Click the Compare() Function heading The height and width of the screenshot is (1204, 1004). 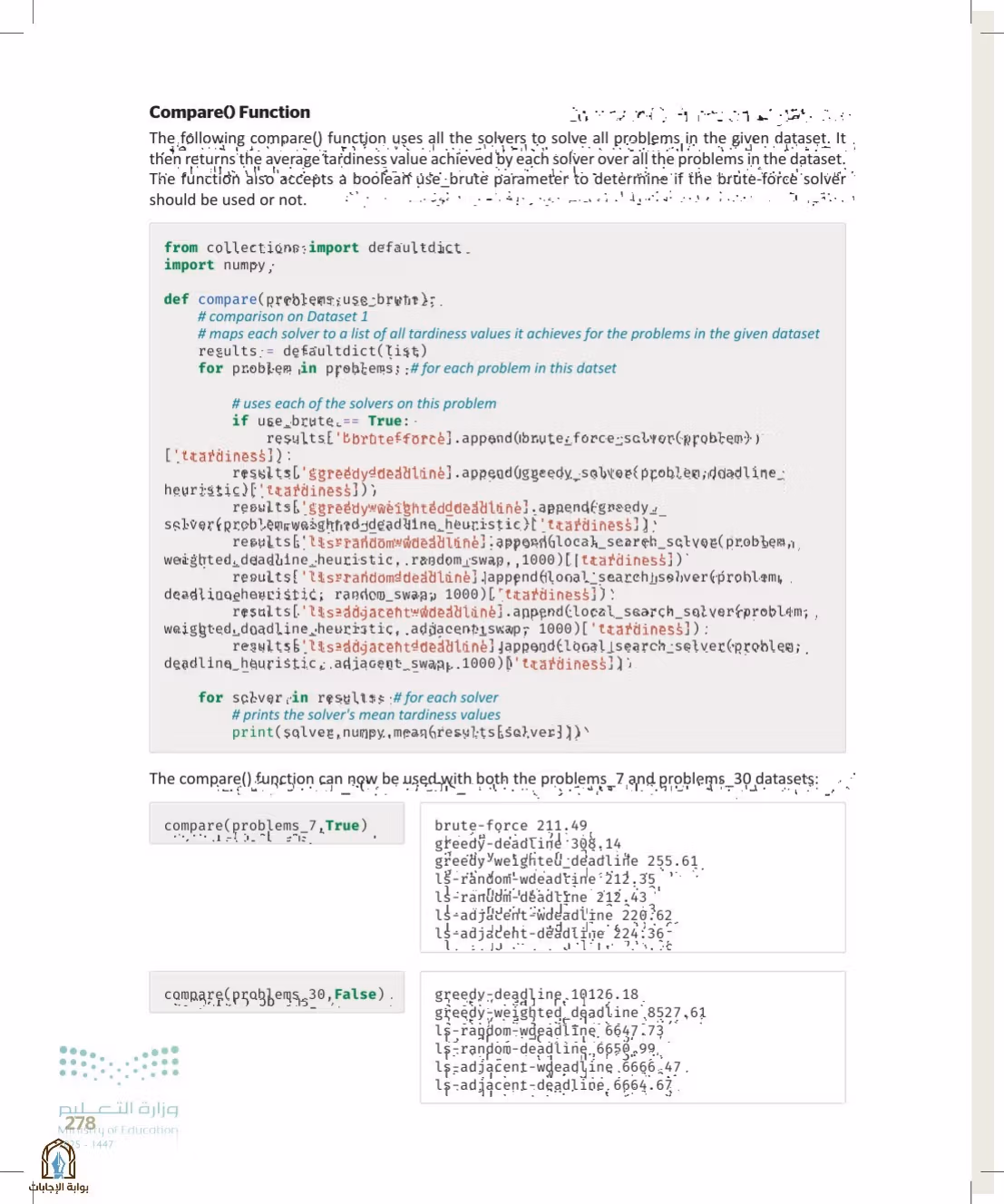coord(229,112)
